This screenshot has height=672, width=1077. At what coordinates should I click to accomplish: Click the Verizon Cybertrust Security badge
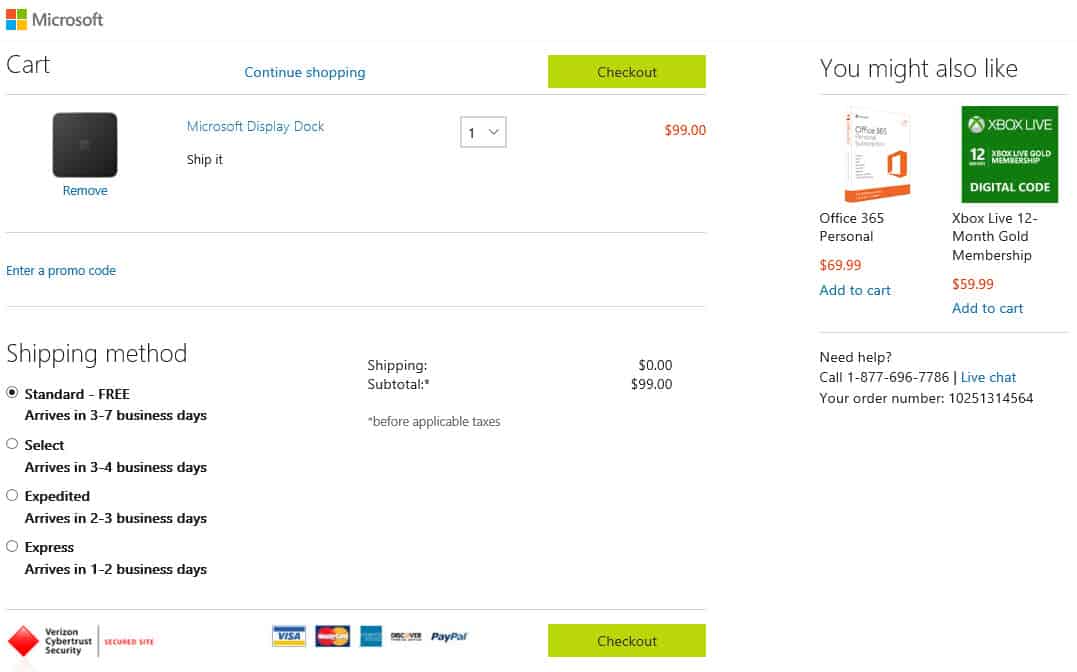[x=80, y=641]
